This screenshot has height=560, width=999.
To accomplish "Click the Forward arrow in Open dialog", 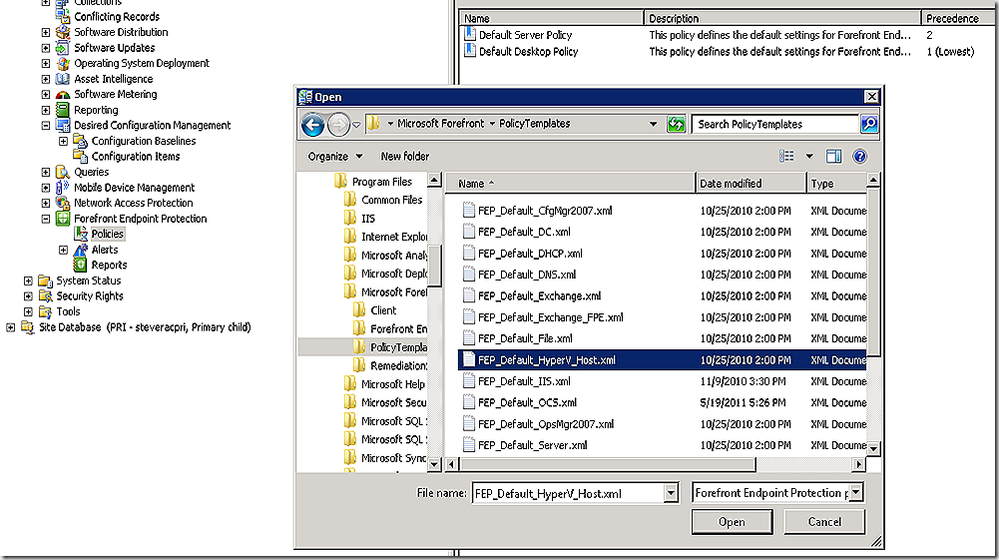I will click(x=339, y=124).
